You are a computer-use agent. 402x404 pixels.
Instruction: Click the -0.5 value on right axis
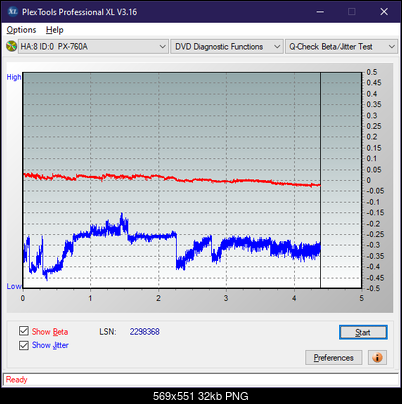click(x=373, y=288)
